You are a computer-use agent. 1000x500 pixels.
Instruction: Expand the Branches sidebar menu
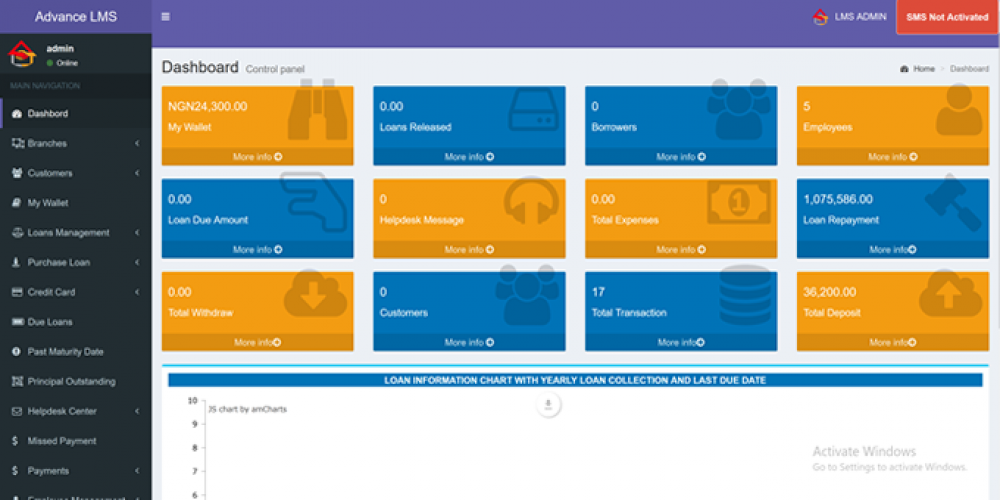pyautogui.click(x=136, y=144)
